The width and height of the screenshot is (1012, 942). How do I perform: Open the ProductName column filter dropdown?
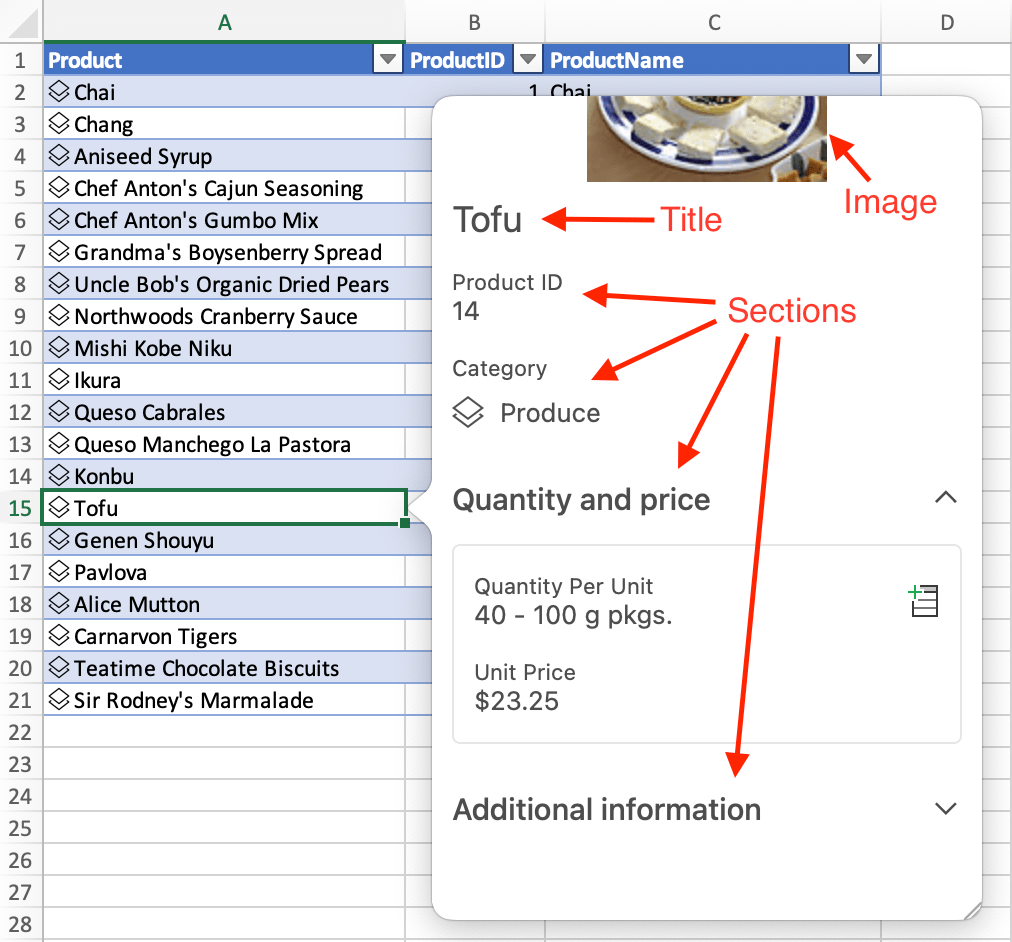pos(864,59)
